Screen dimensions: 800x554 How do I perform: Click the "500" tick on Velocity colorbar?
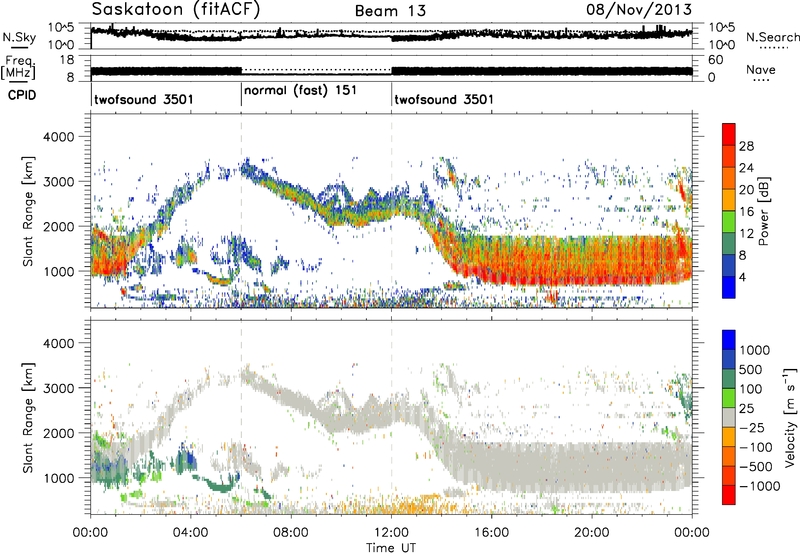point(750,369)
